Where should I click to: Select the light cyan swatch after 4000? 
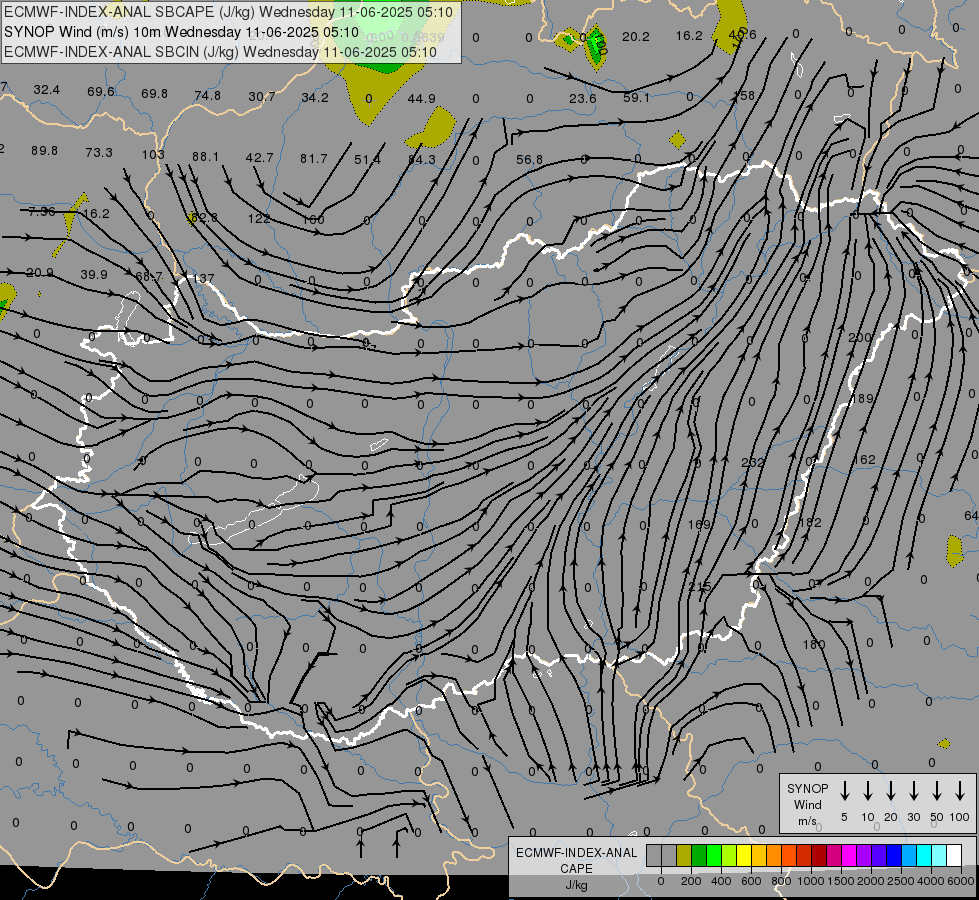pos(939,855)
